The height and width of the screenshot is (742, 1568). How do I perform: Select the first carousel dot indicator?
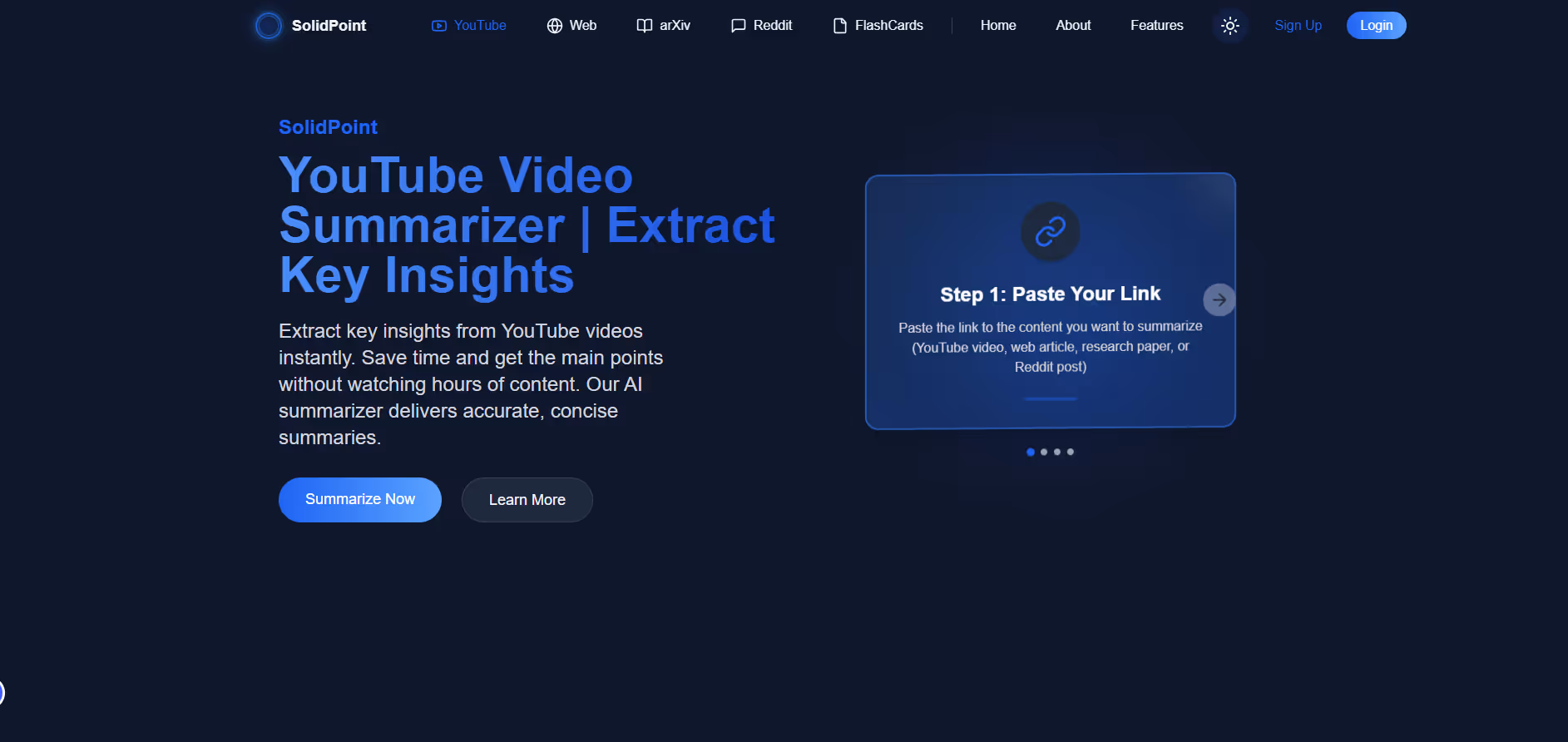coord(1031,452)
